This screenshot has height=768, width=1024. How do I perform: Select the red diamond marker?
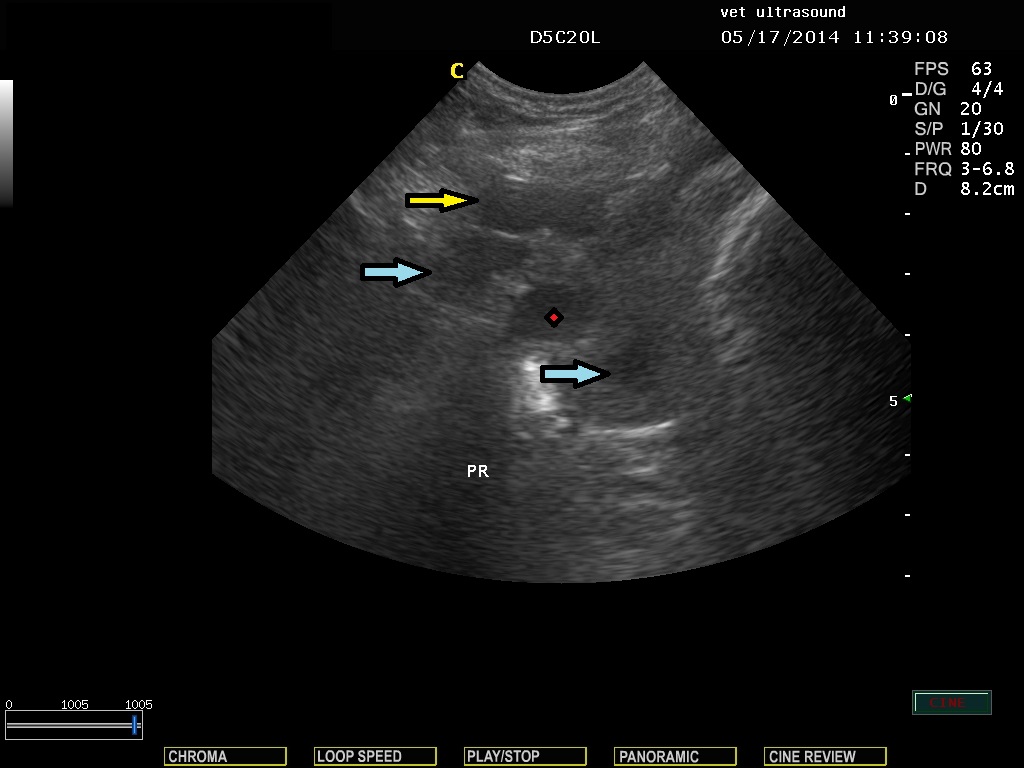553,318
